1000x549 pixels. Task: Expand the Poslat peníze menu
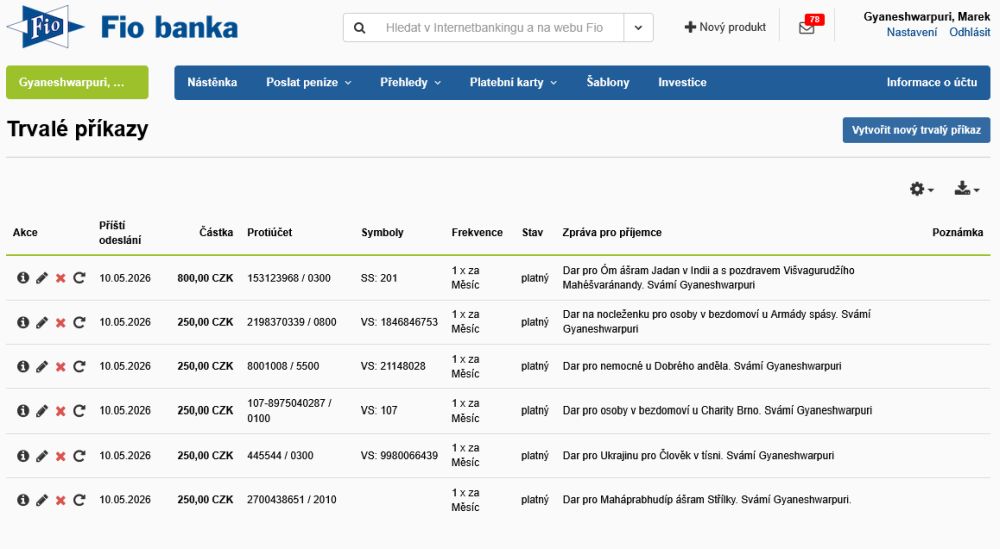[x=308, y=82]
